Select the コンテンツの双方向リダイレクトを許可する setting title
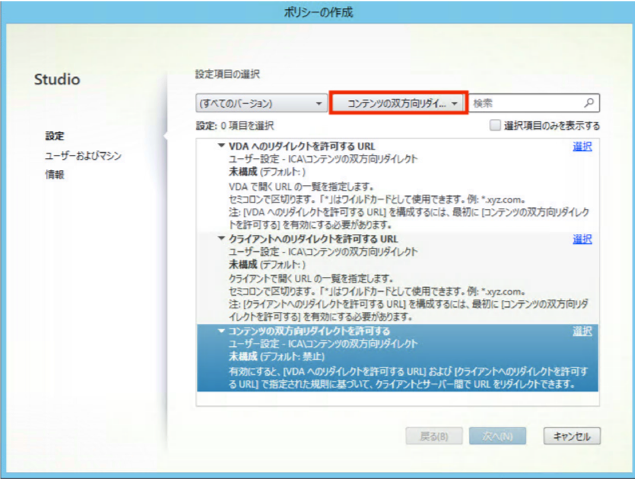635x479 pixels. (309, 331)
